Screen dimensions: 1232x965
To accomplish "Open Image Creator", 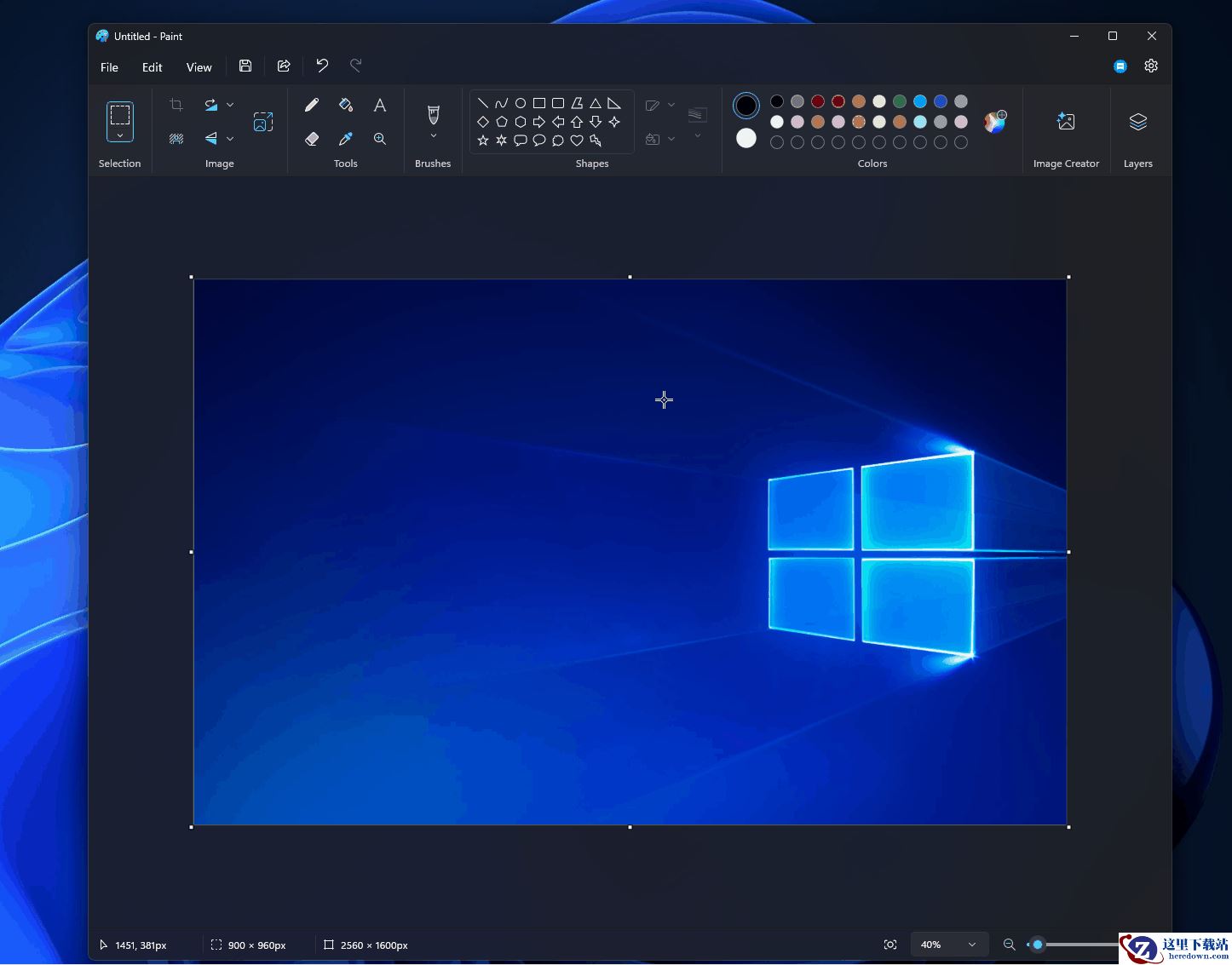I will tap(1066, 122).
